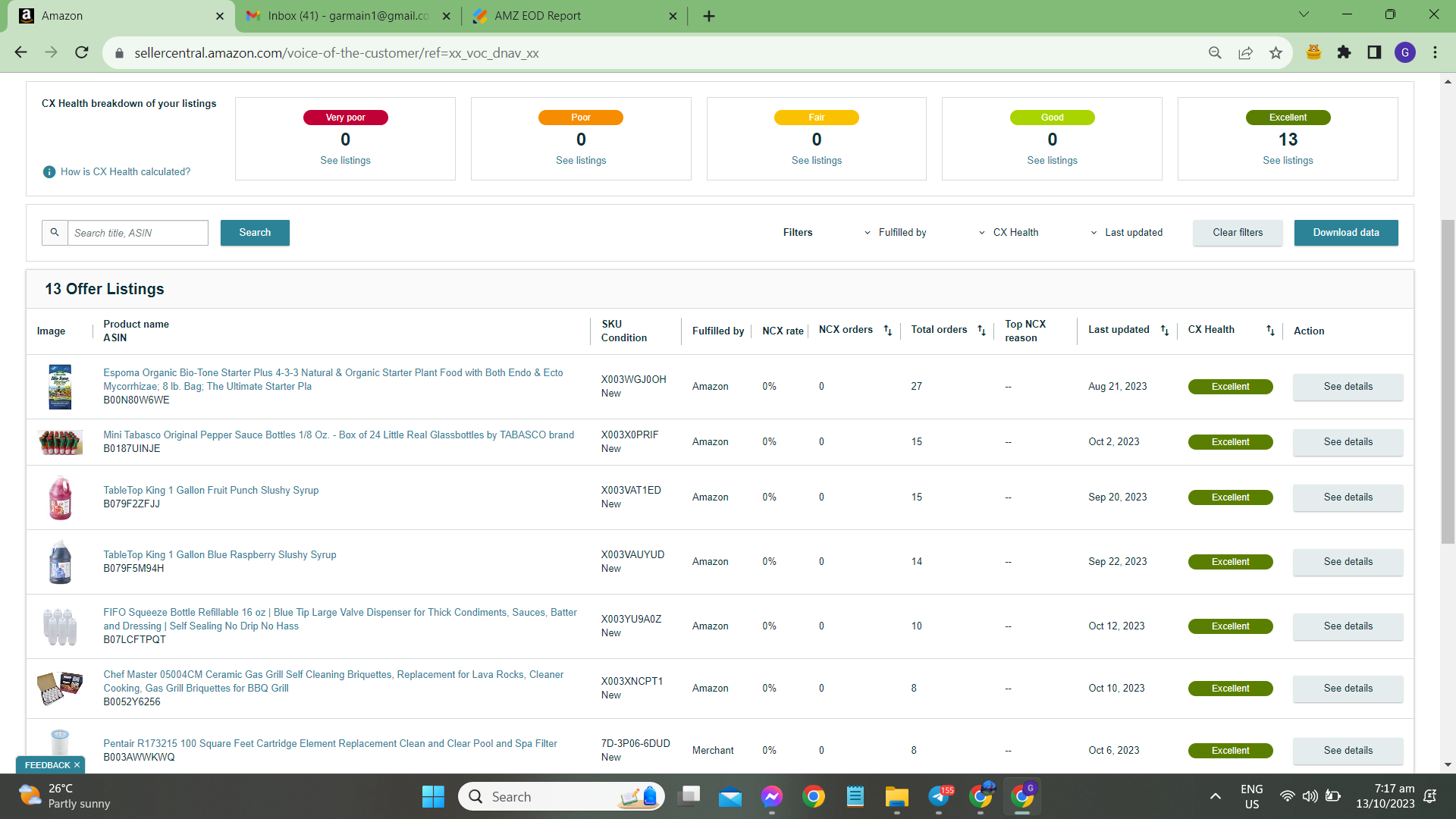The width and height of the screenshot is (1456, 819).
Task: Click the magnifier icon in the search box
Action: point(55,233)
